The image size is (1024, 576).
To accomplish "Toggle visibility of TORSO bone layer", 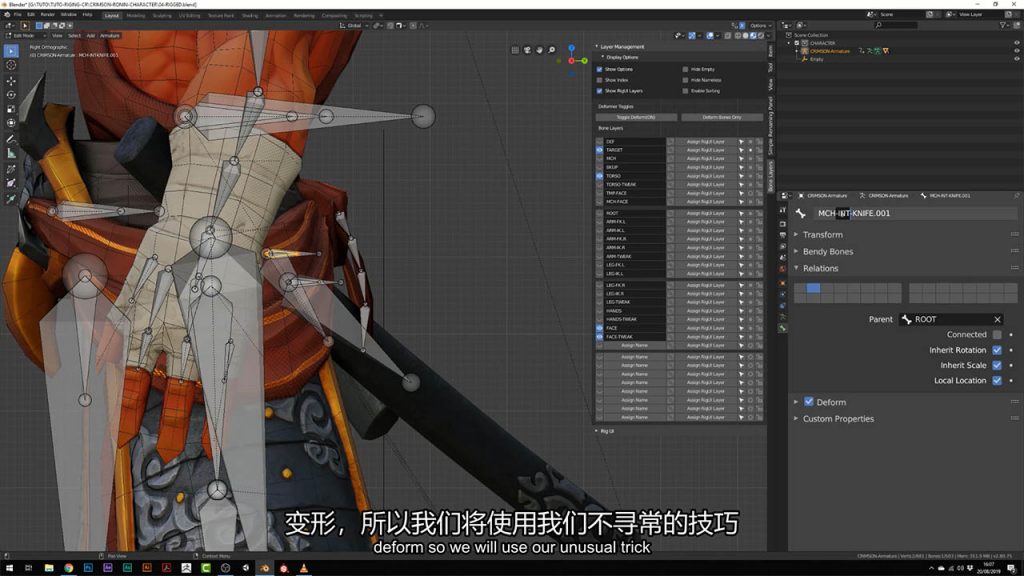I will [x=600, y=176].
